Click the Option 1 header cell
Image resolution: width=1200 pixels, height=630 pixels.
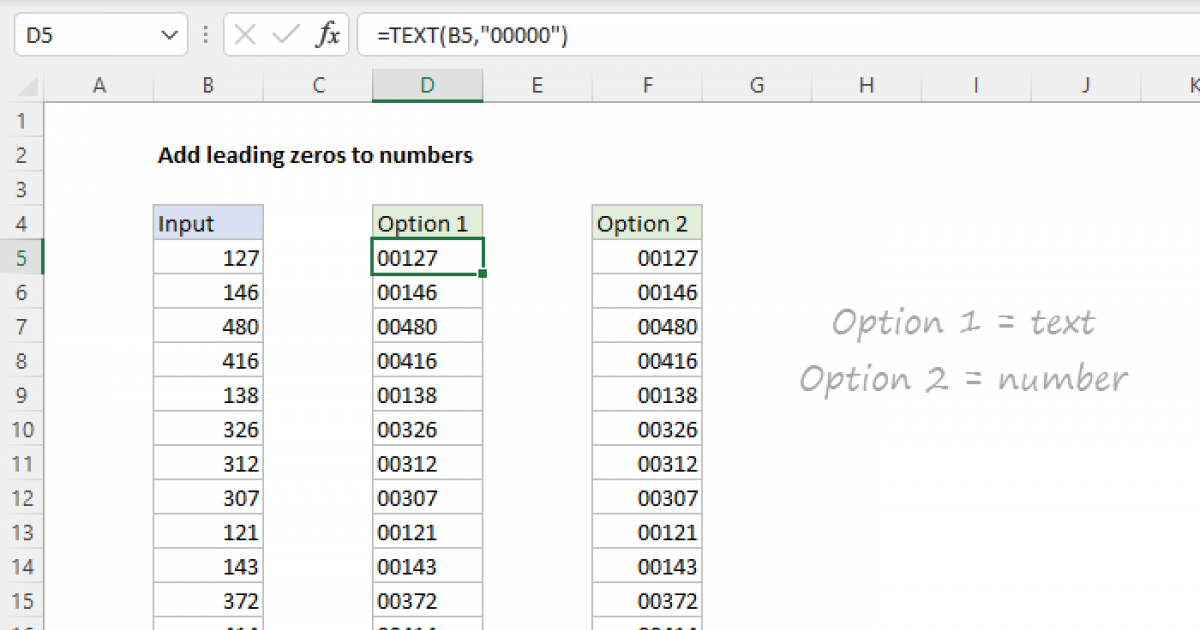pyautogui.click(x=427, y=223)
